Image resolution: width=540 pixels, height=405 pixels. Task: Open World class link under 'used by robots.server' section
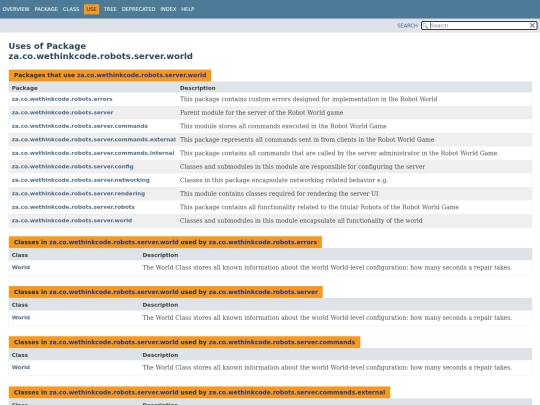click(x=21, y=318)
